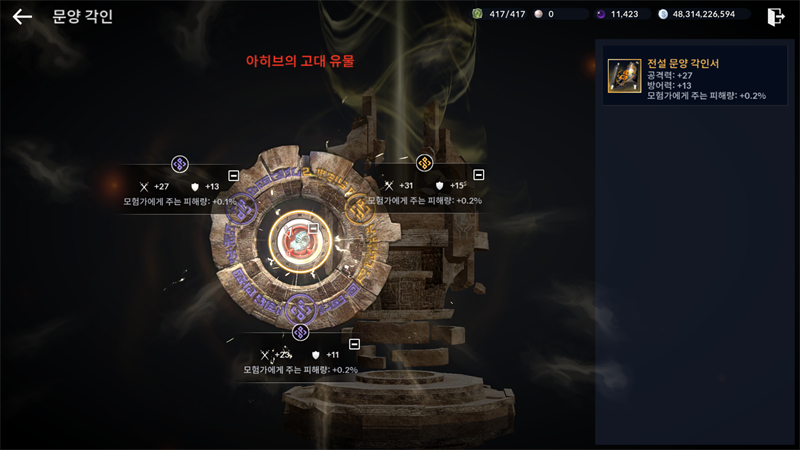The width and height of the screenshot is (800, 450).
Task: Go back using the arrow icon
Action: pos(22,16)
